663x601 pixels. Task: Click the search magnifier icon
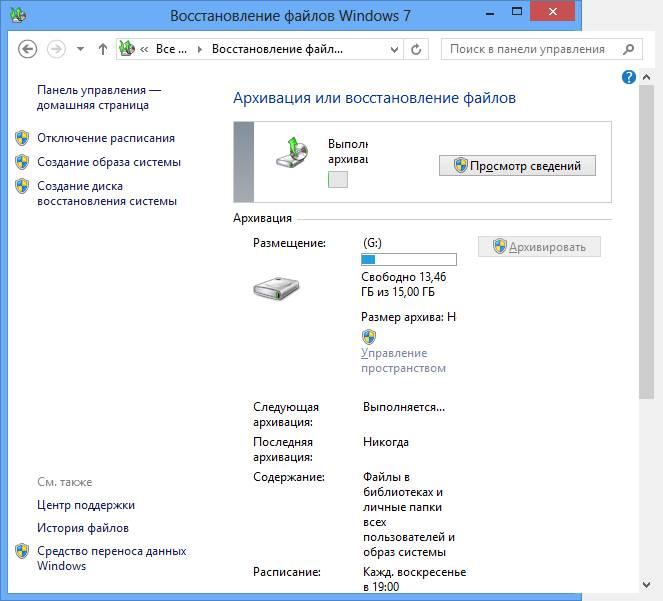(x=629, y=49)
